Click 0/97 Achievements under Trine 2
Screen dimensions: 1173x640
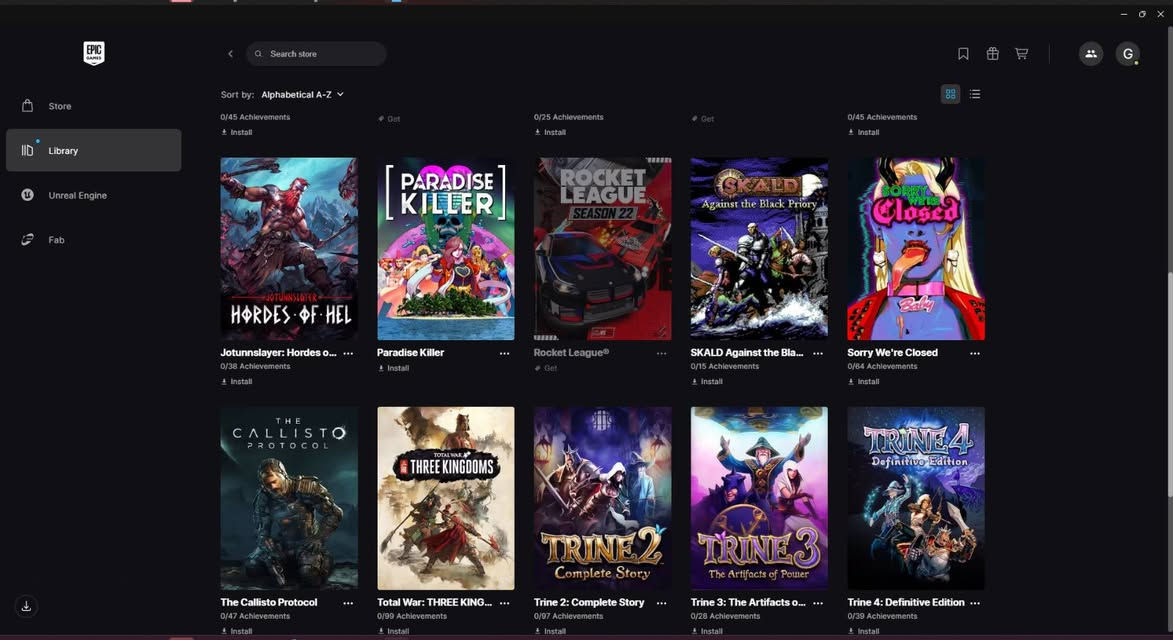[x=569, y=616]
